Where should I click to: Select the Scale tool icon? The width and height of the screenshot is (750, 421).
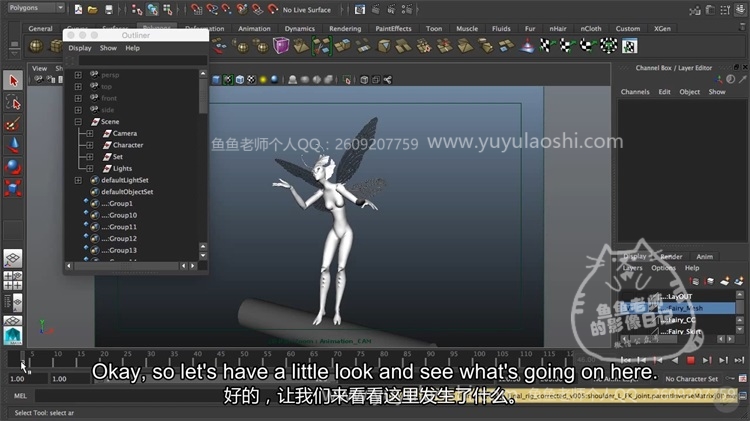coord(13,188)
